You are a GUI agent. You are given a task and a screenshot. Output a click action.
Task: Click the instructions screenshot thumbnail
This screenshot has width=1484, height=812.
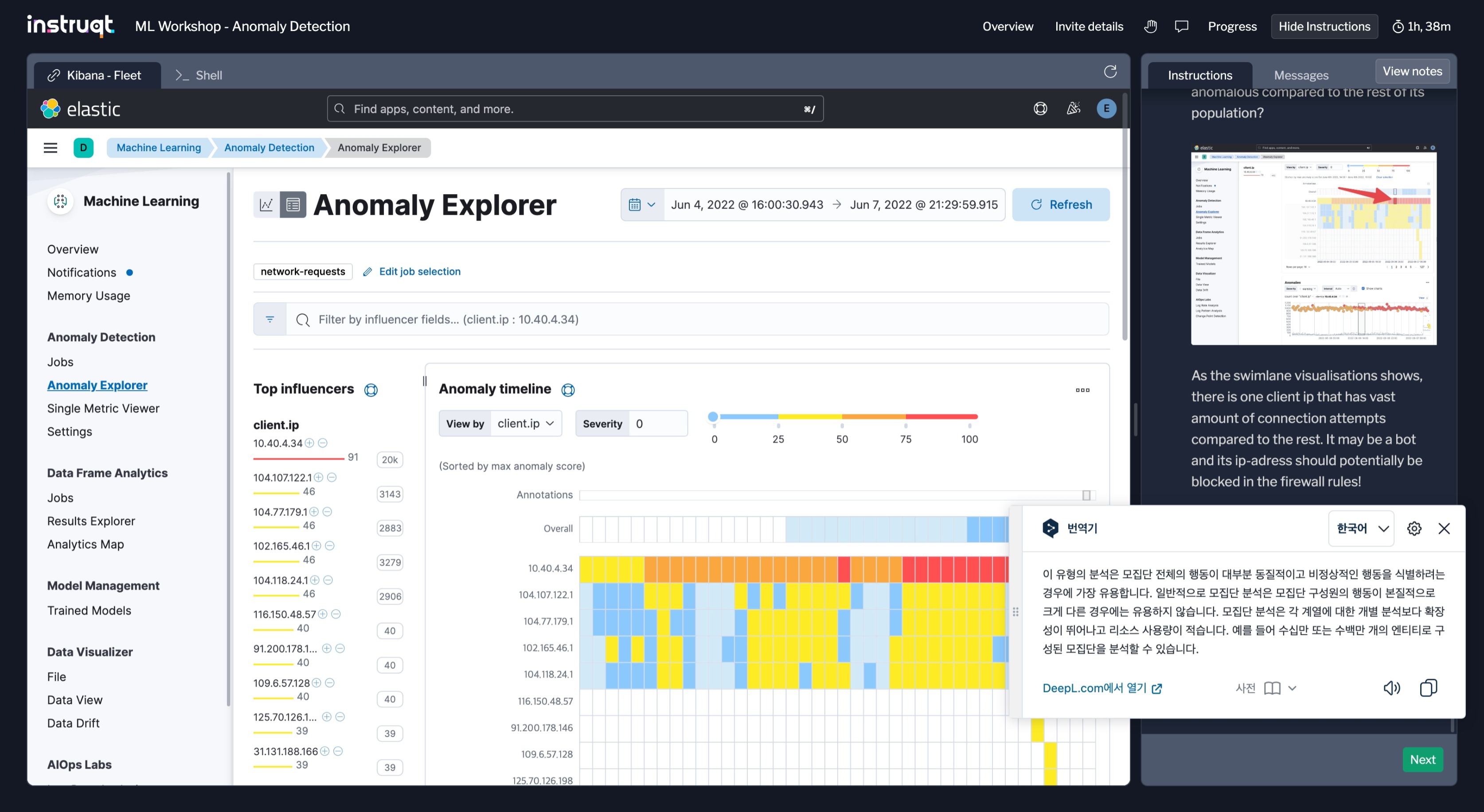tap(1313, 244)
